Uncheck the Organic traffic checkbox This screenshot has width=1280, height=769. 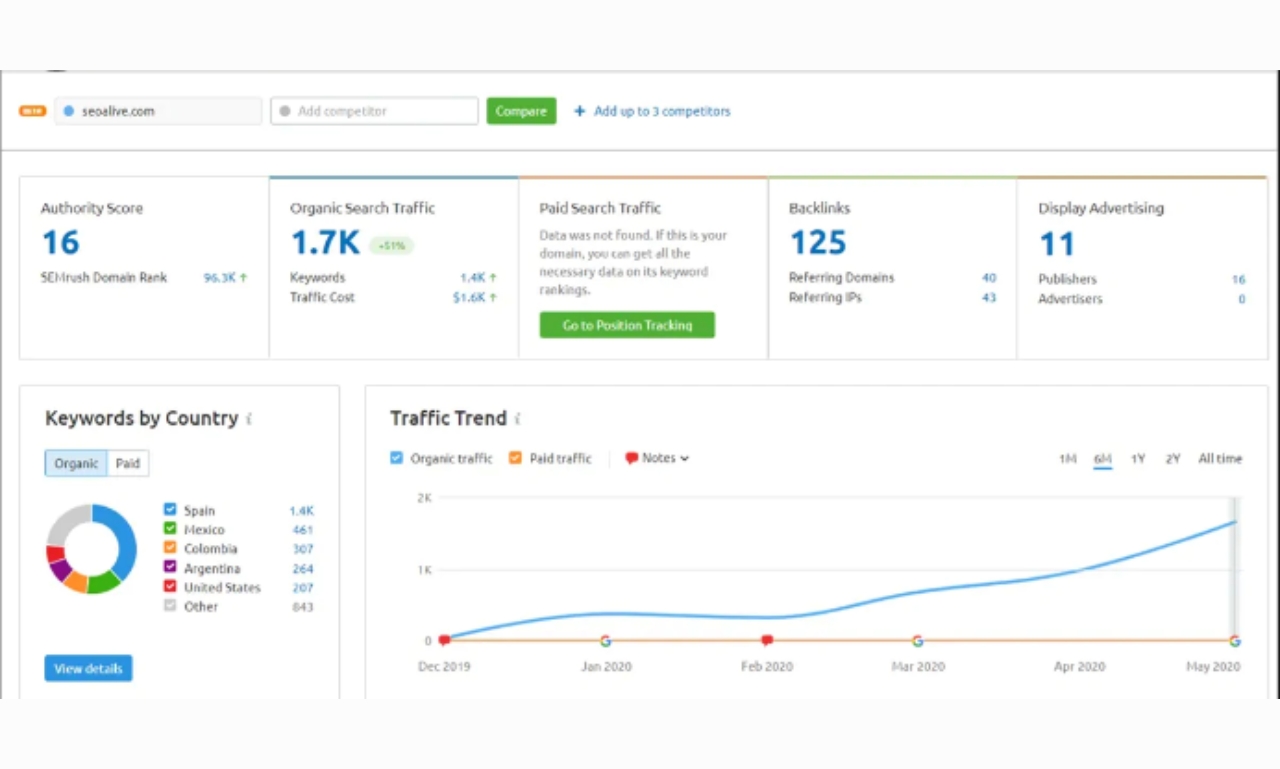pyautogui.click(x=397, y=457)
